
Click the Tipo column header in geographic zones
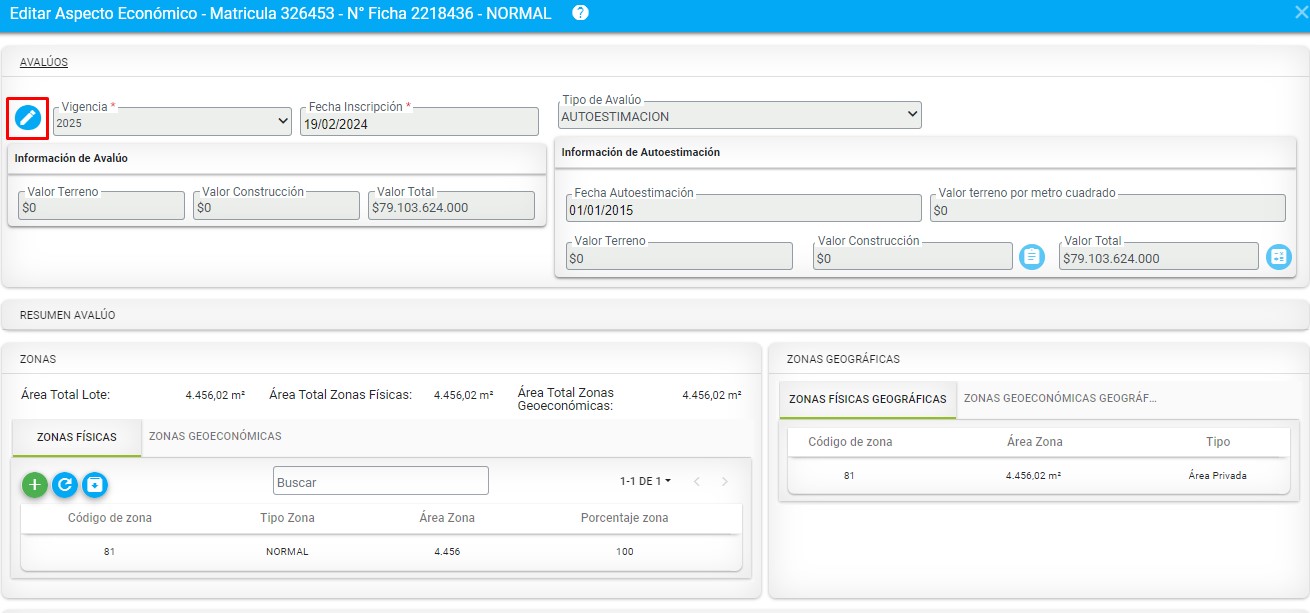click(x=1218, y=441)
